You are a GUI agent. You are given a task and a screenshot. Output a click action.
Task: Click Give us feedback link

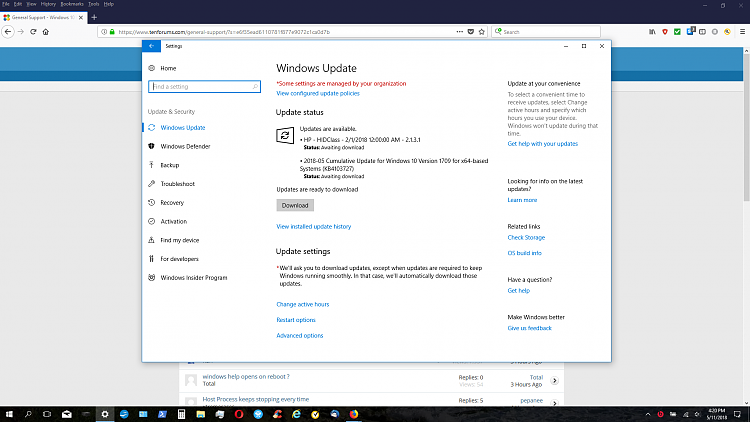point(529,328)
